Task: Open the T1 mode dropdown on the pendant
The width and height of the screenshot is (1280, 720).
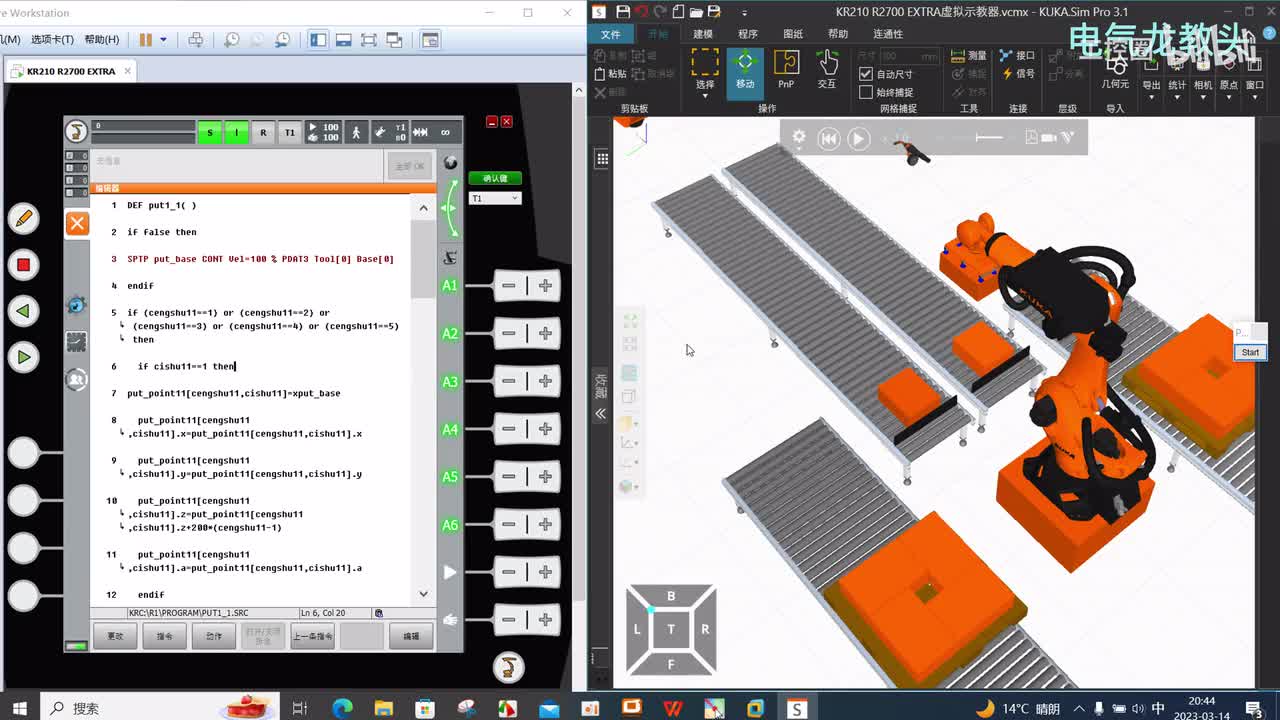Action: point(495,198)
